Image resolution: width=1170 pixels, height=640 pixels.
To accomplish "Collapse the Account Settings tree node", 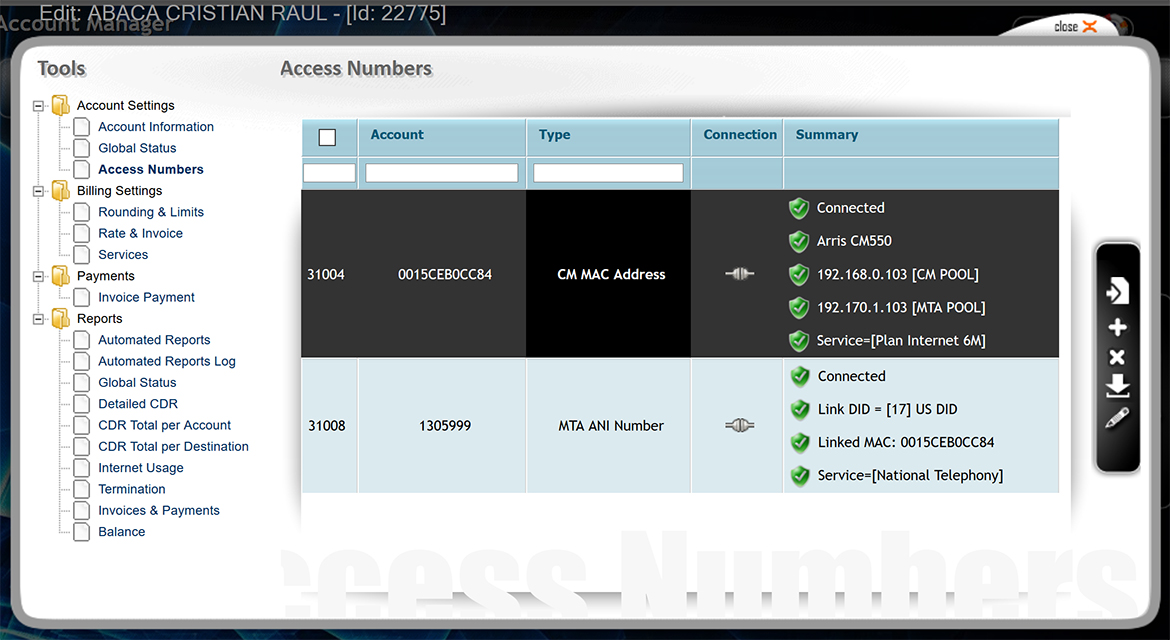I will point(39,106).
